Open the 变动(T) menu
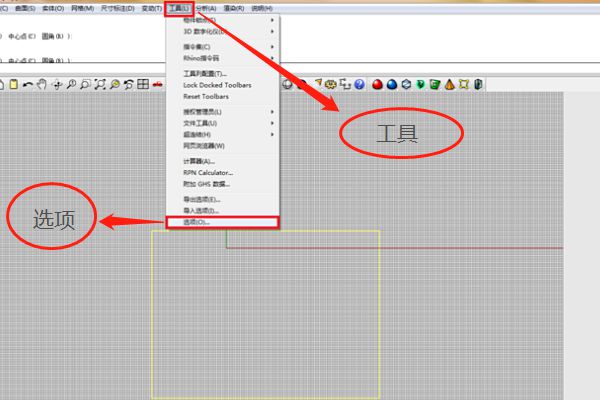This screenshot has width=600, height=400. pyautogui.click(x=152, y=8)
